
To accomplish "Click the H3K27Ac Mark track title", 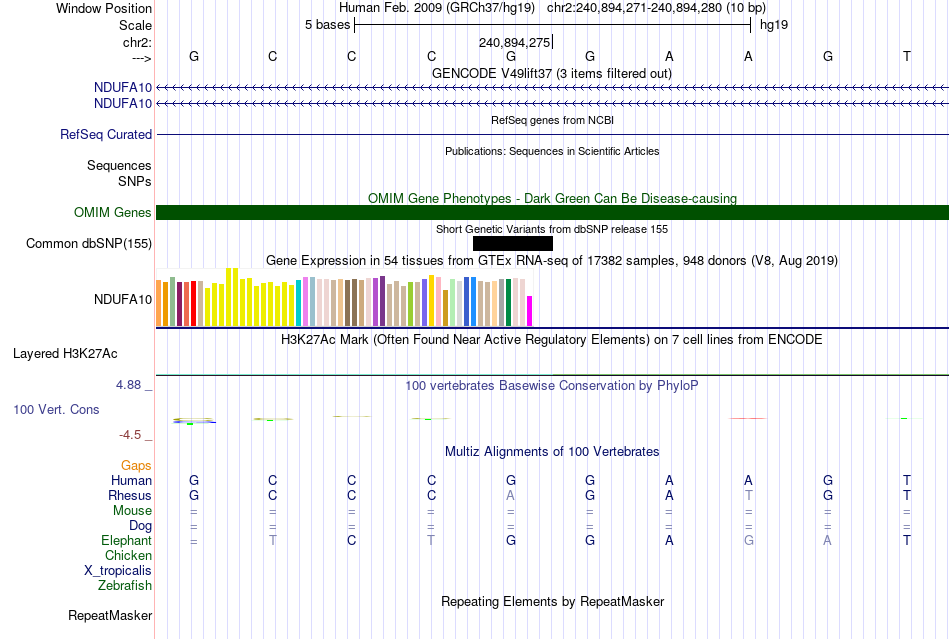I will [552, 339].
